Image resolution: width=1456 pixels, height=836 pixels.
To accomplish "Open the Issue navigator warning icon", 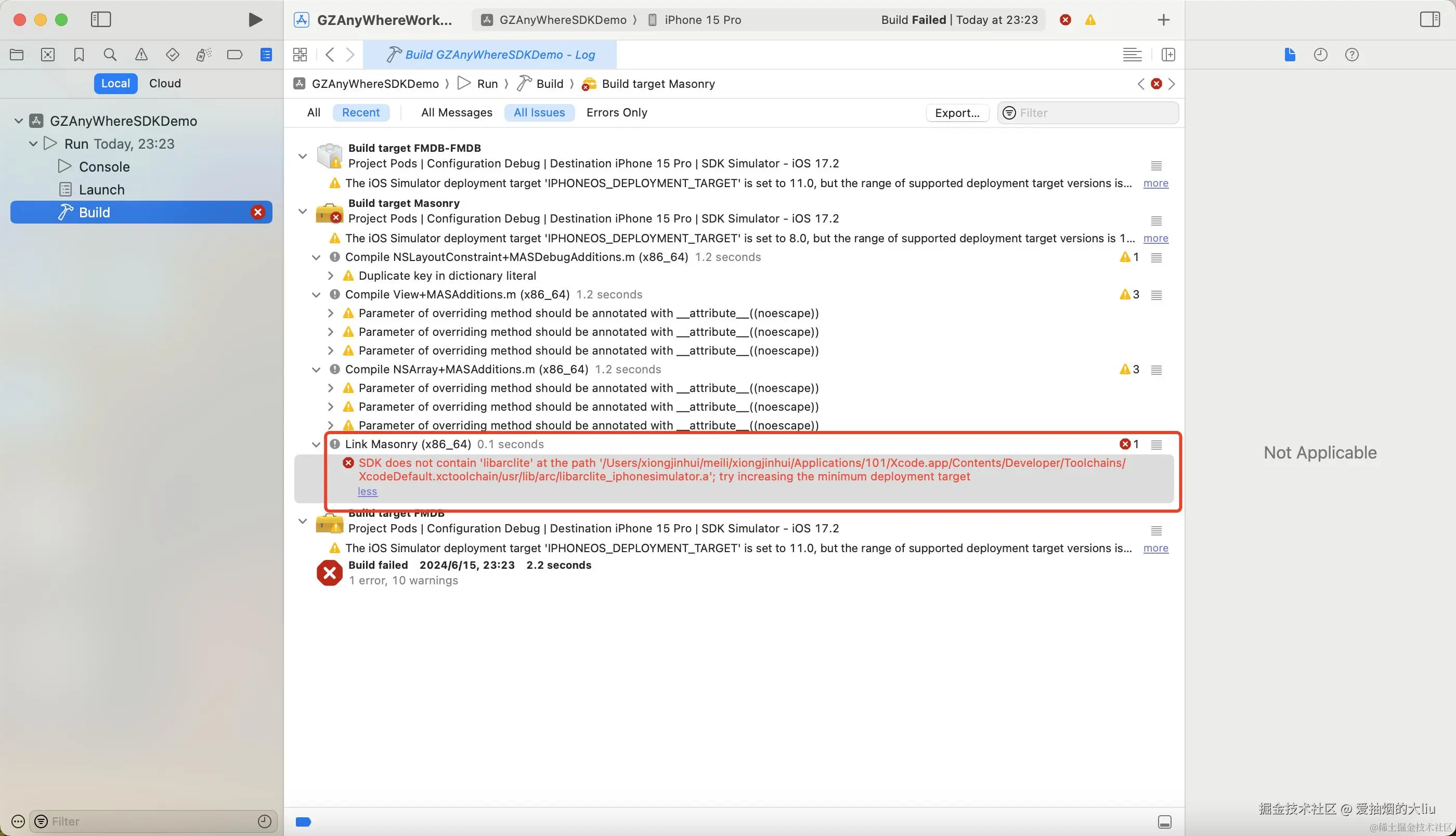I will pyautogui.click(x=141, y=55).
